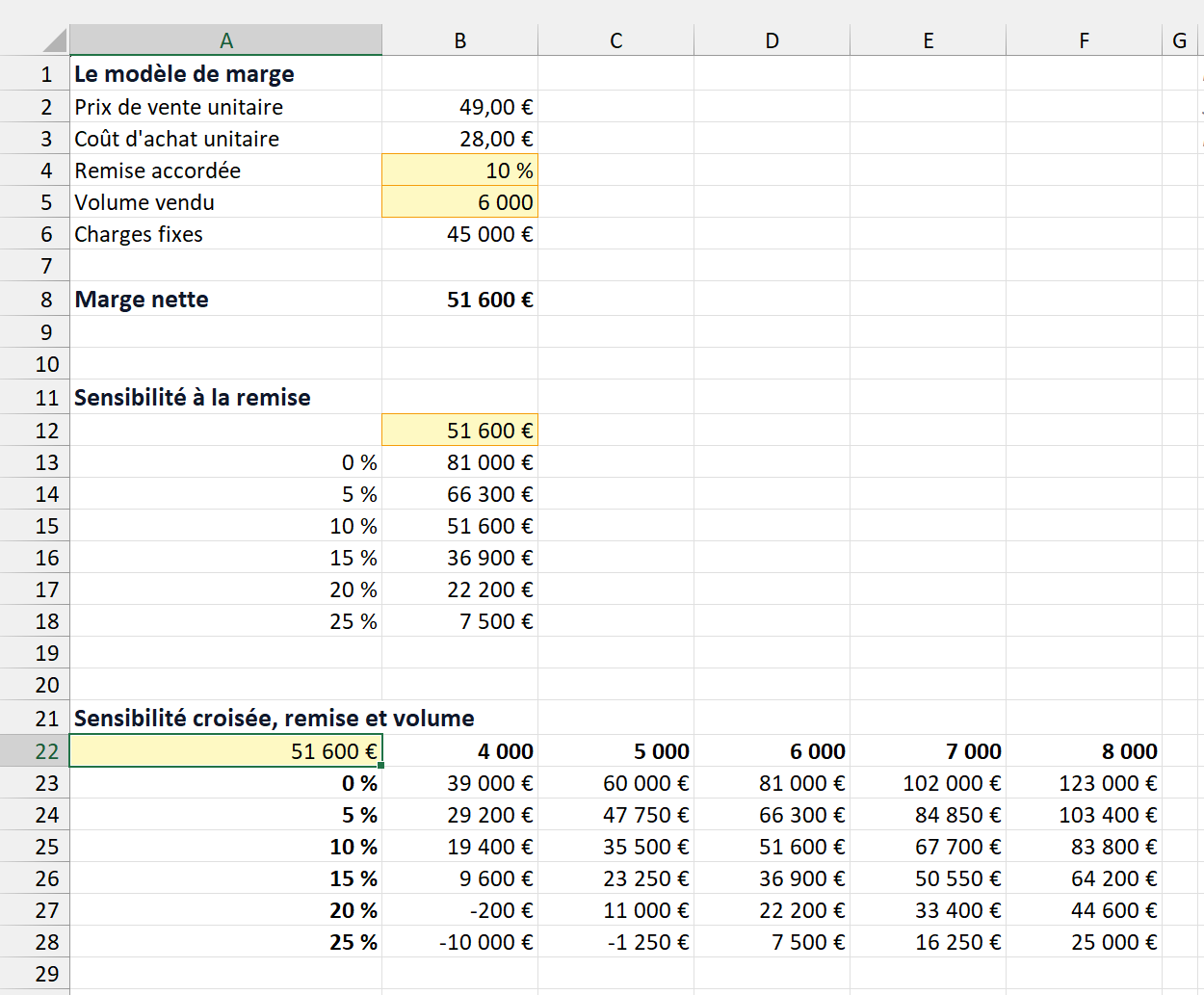The width and height of the screenshot is (1204, 995).
Task: Click the bold 51 600 € Marge nette value
Action: (460, 300)
